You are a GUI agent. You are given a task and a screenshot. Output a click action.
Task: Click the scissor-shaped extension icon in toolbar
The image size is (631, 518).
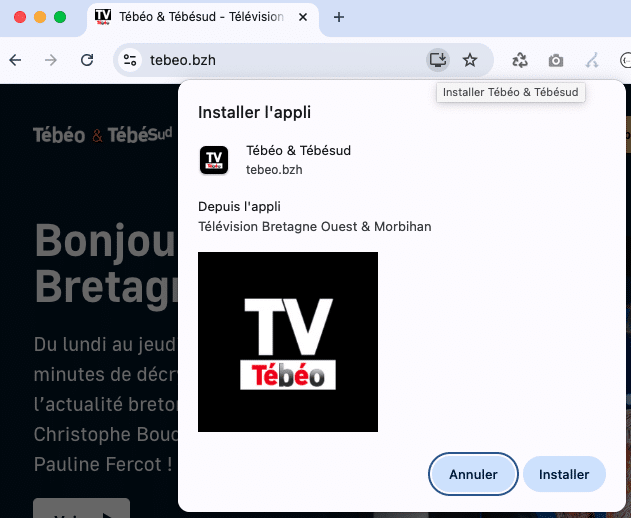pyautogui.click(x=592, y=60)
